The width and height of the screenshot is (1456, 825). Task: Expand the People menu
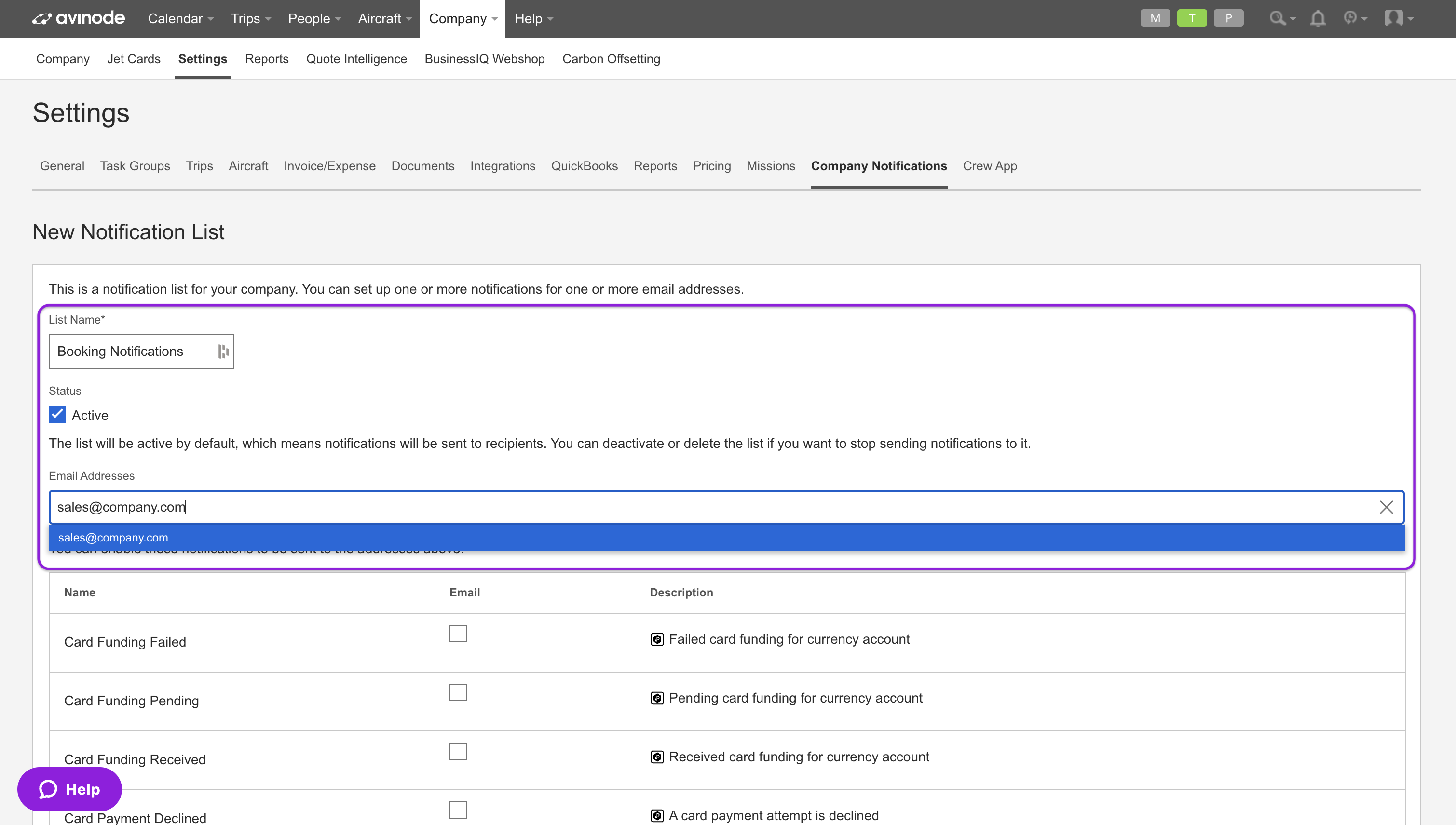pos(314,18)
